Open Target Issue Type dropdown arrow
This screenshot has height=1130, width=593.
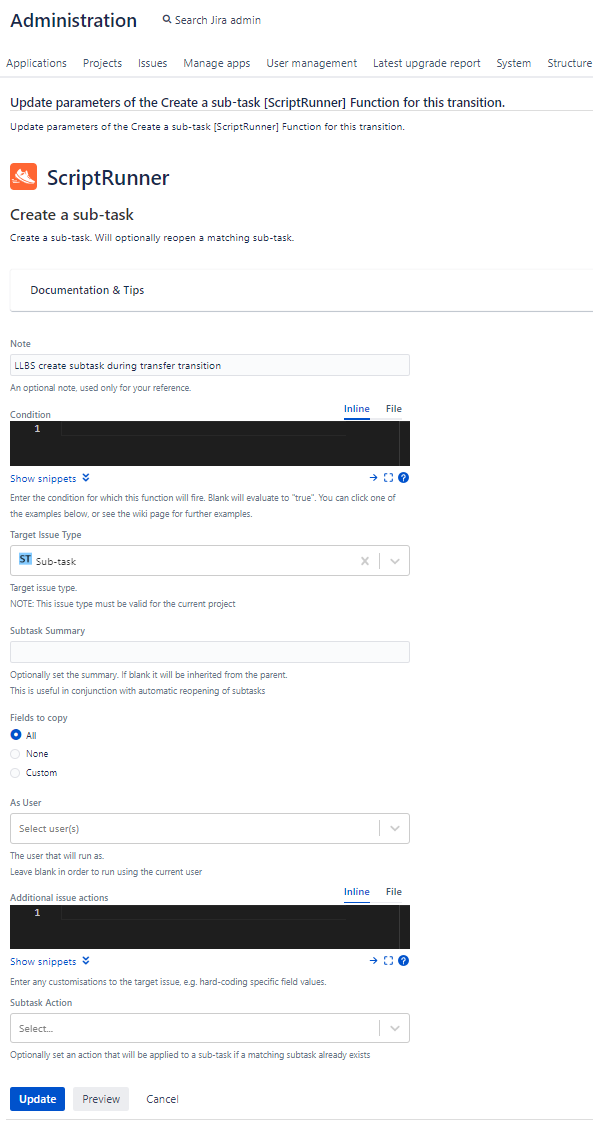pos(395,561)
